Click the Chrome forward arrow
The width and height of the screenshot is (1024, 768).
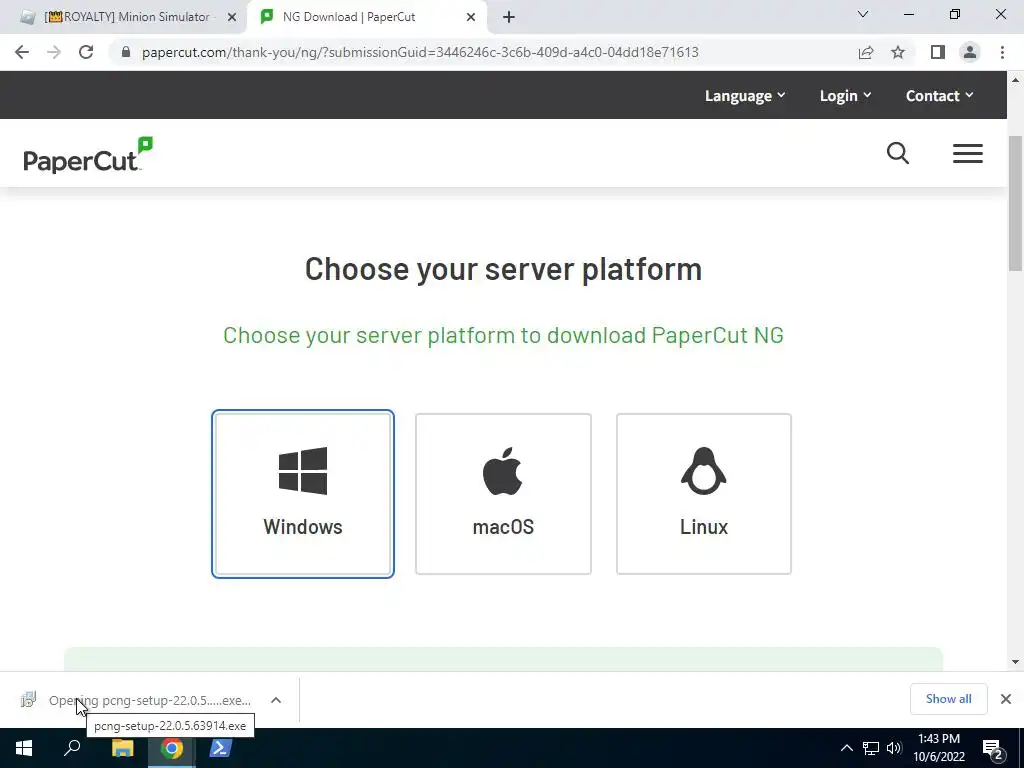point(54,52)
